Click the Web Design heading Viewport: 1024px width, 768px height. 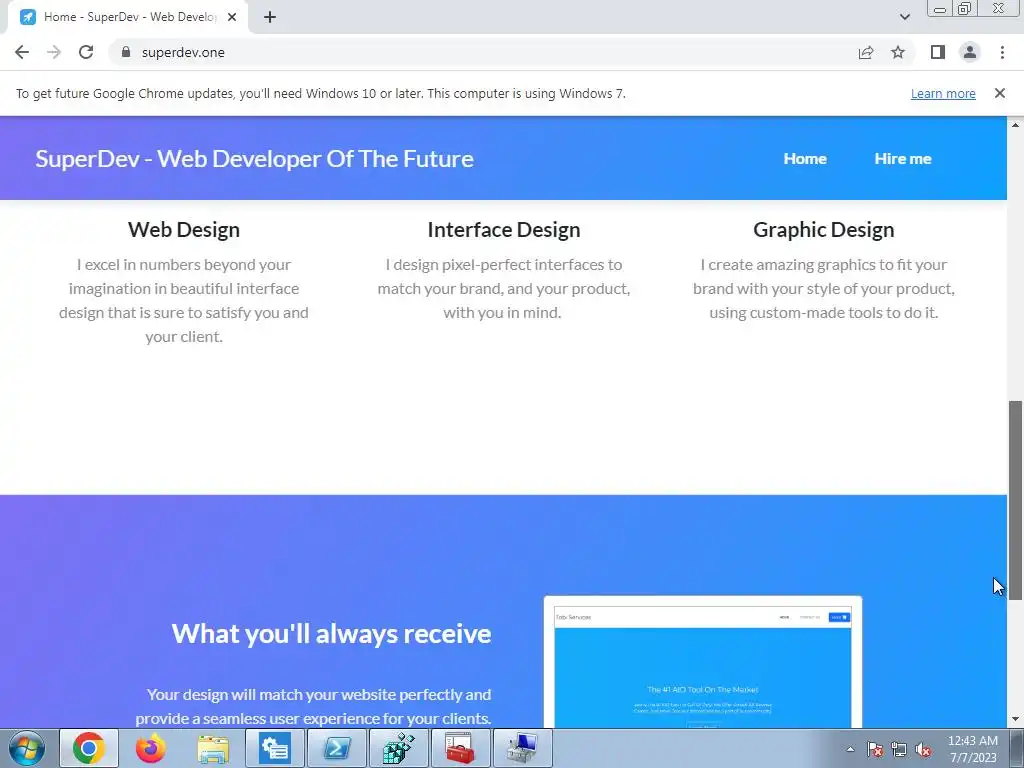coord(184,230)
